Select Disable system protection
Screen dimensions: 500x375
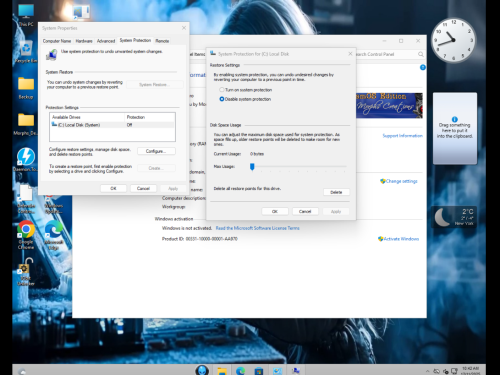point(245,99)
